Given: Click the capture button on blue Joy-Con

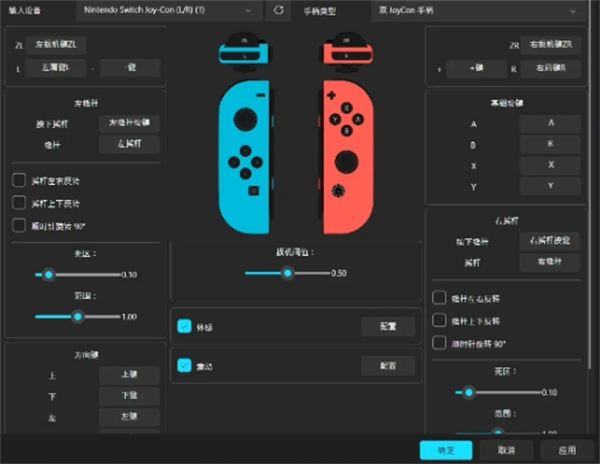Looking at the screenshot, I should [254, 190].
